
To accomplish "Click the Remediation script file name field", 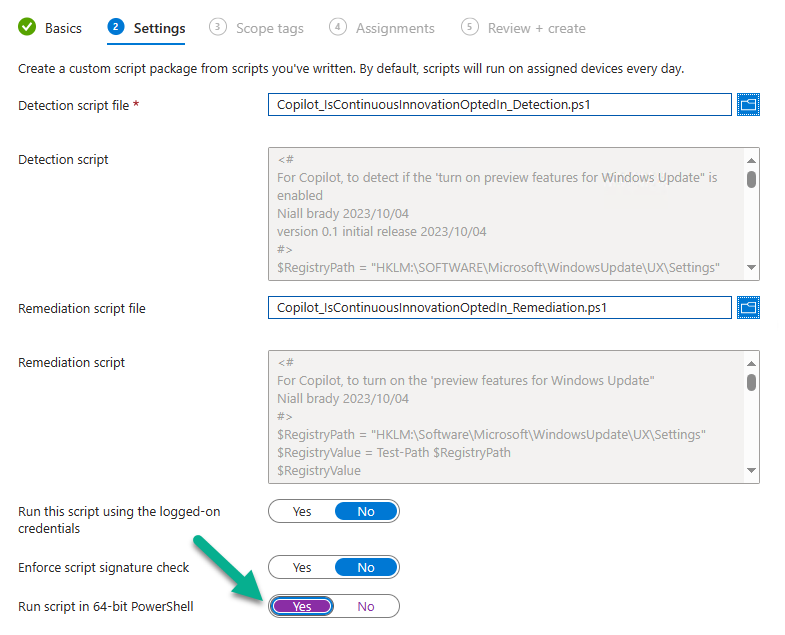I will [x=500, y=307].
